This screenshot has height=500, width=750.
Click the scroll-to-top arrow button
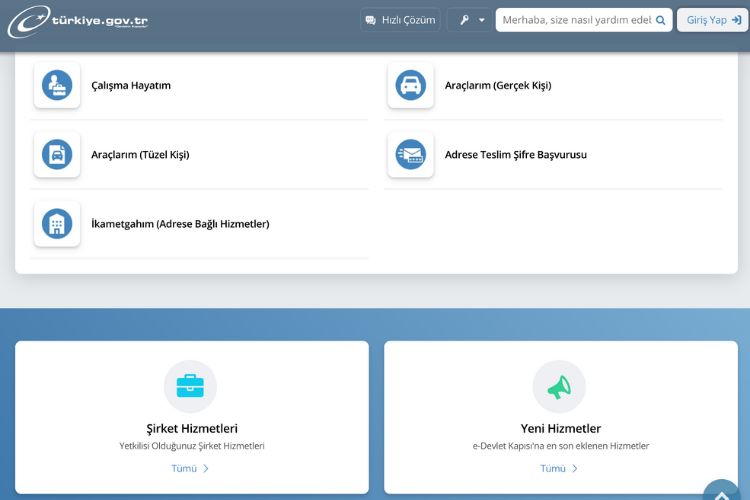click(722, 492)
